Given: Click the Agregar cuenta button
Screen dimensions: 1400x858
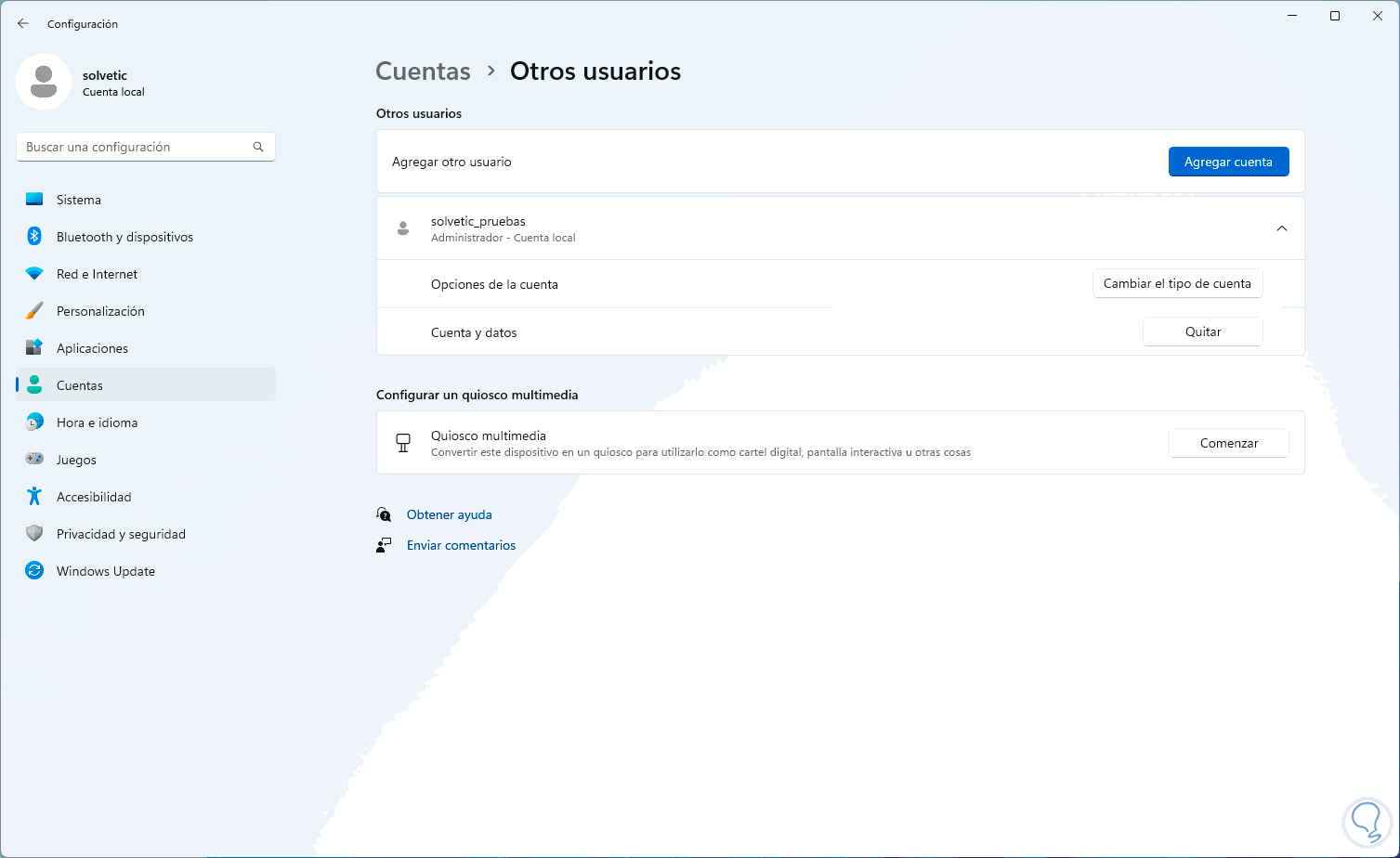Looking at the screenshot, I should coord(1228,162).
